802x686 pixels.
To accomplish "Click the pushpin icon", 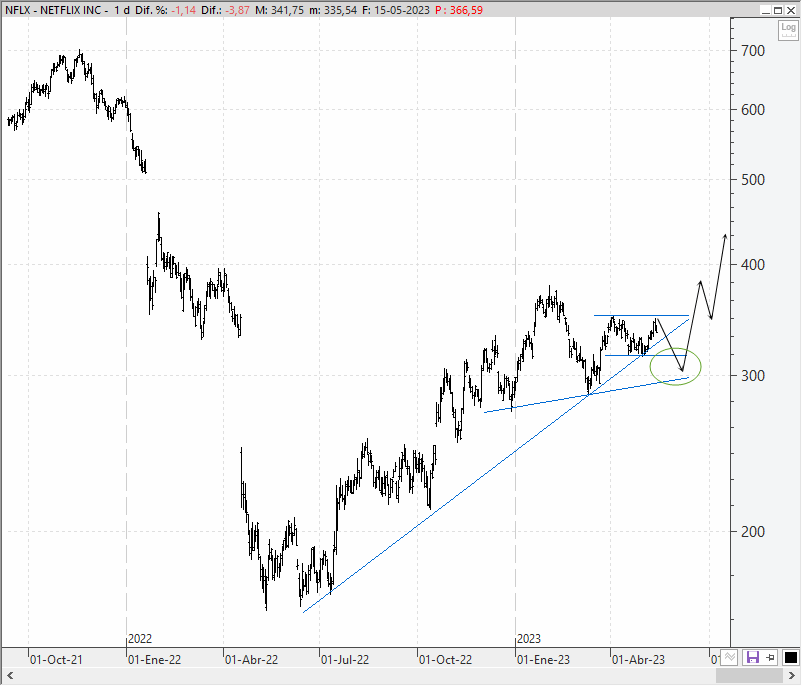I will pos(771,657).
